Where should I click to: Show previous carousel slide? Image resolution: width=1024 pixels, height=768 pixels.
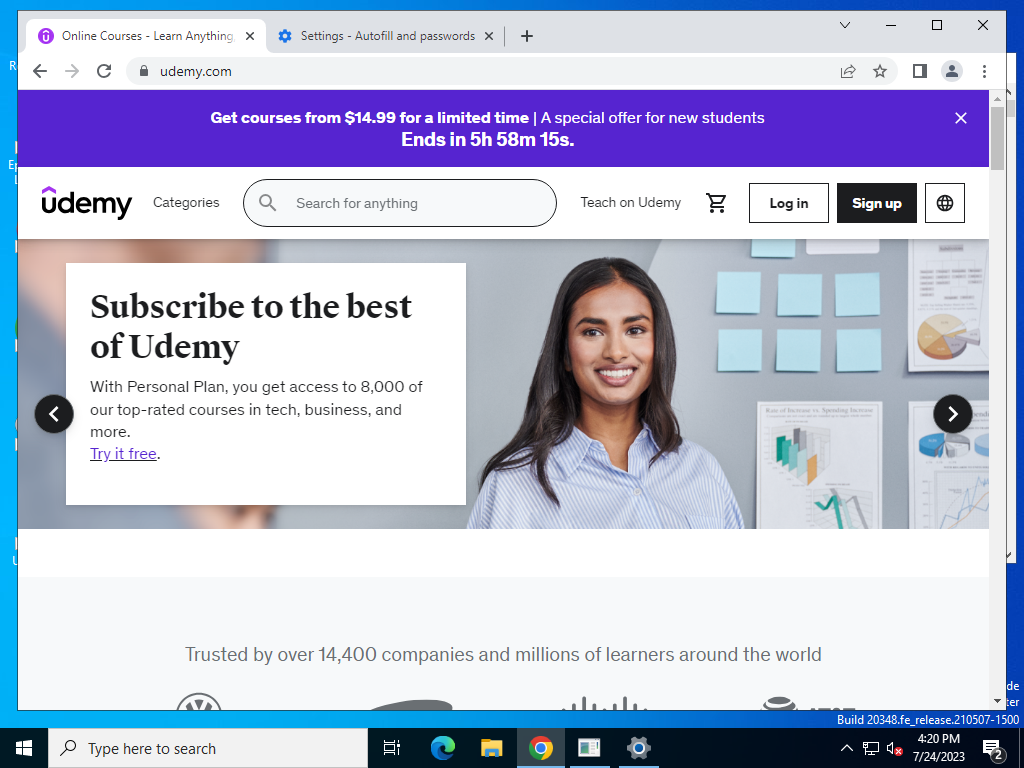(x=54, y=413)
